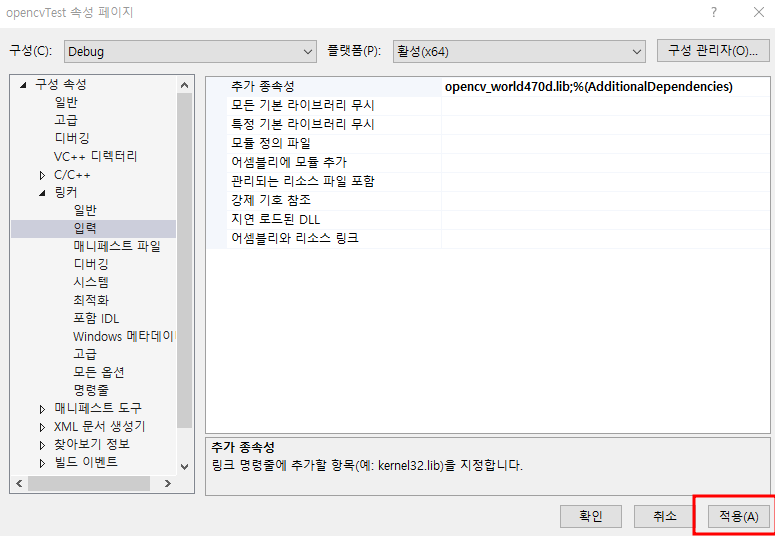Click the 어셈블리에 모듈 추가 row
This screenshot has height=536, width=775.
(488, 163)
